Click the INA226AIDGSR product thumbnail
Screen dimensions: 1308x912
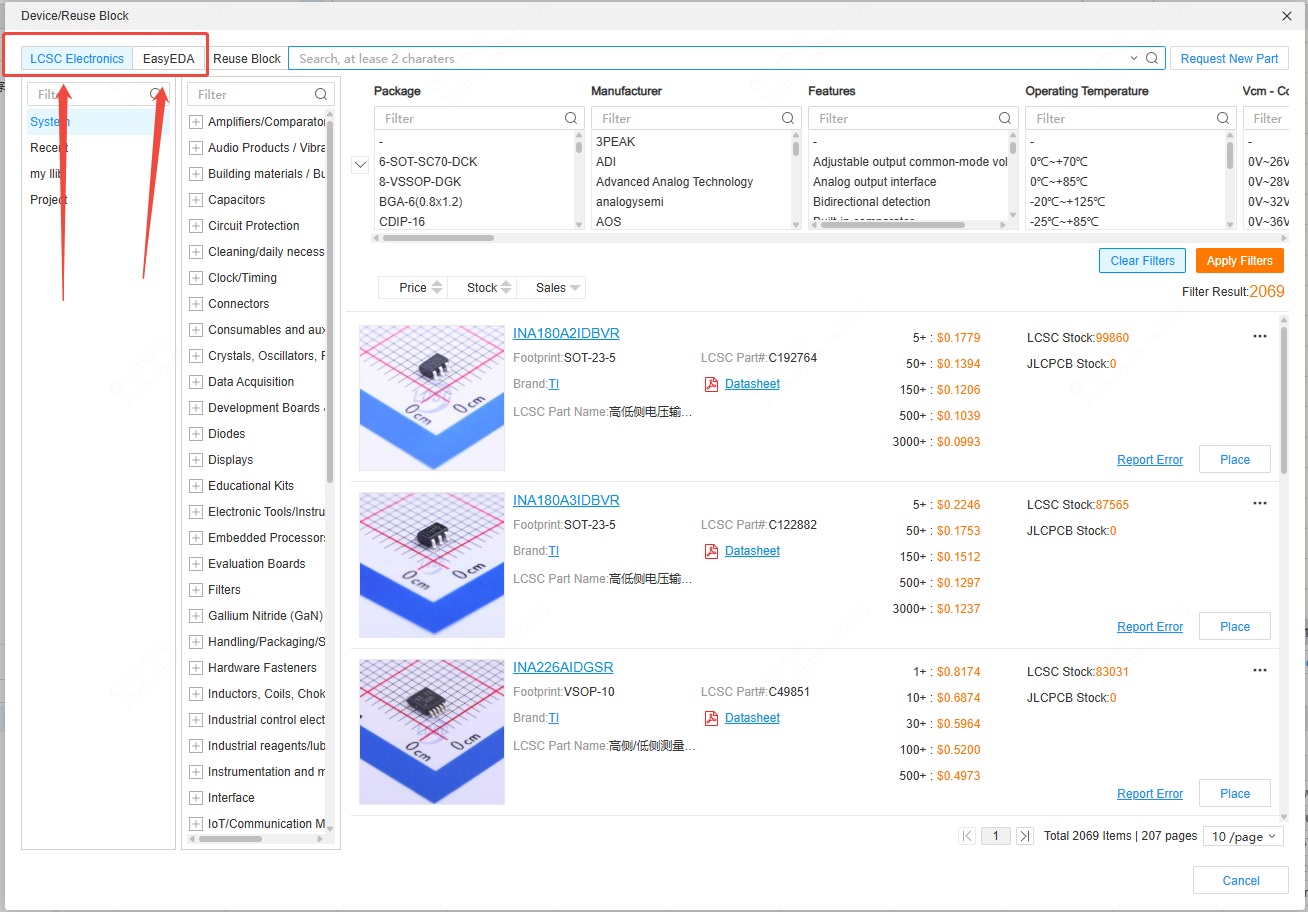432,732
